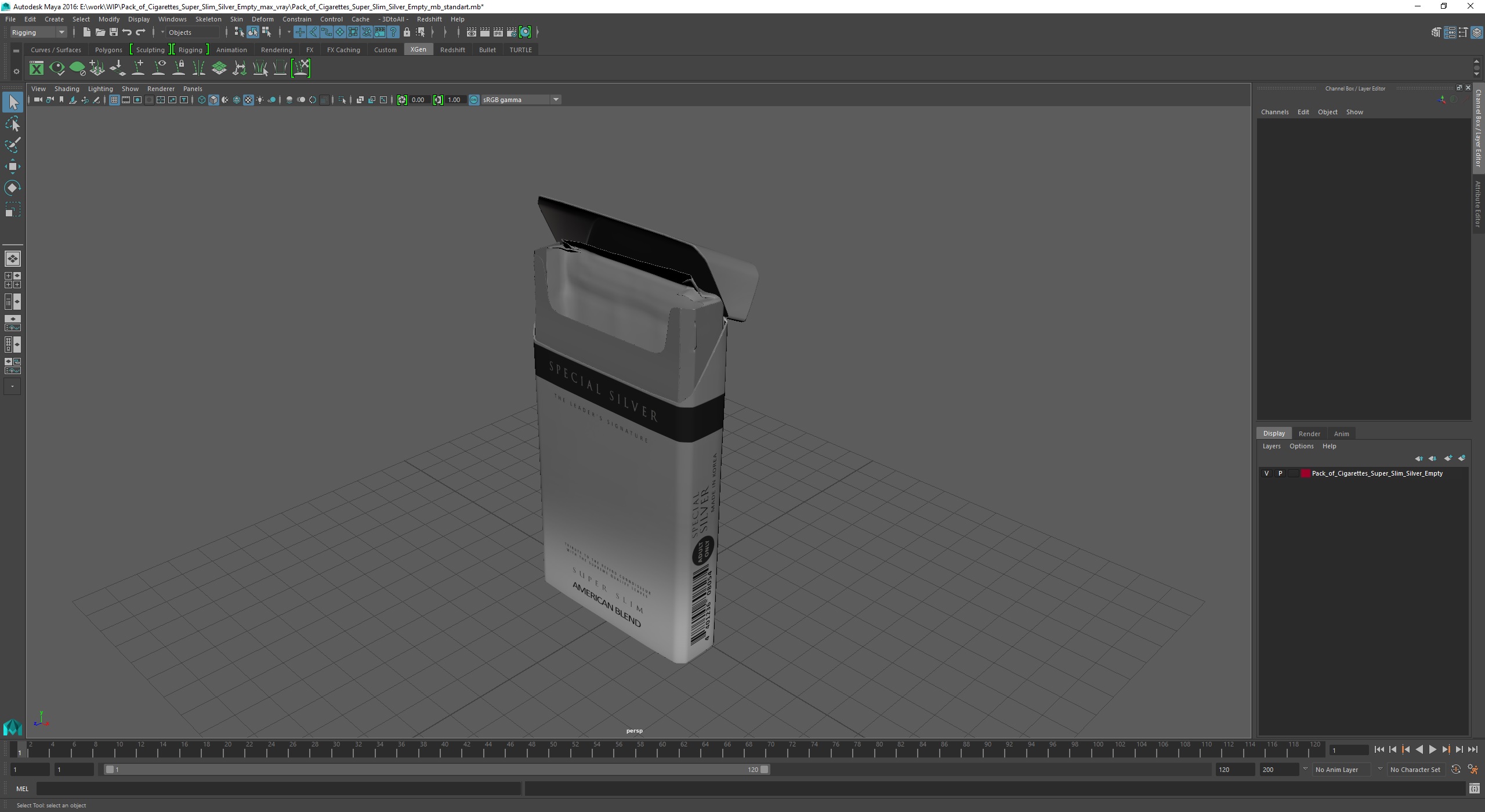
Task: Switch to the Redshift shelf tab
Action: coord(452,50)
